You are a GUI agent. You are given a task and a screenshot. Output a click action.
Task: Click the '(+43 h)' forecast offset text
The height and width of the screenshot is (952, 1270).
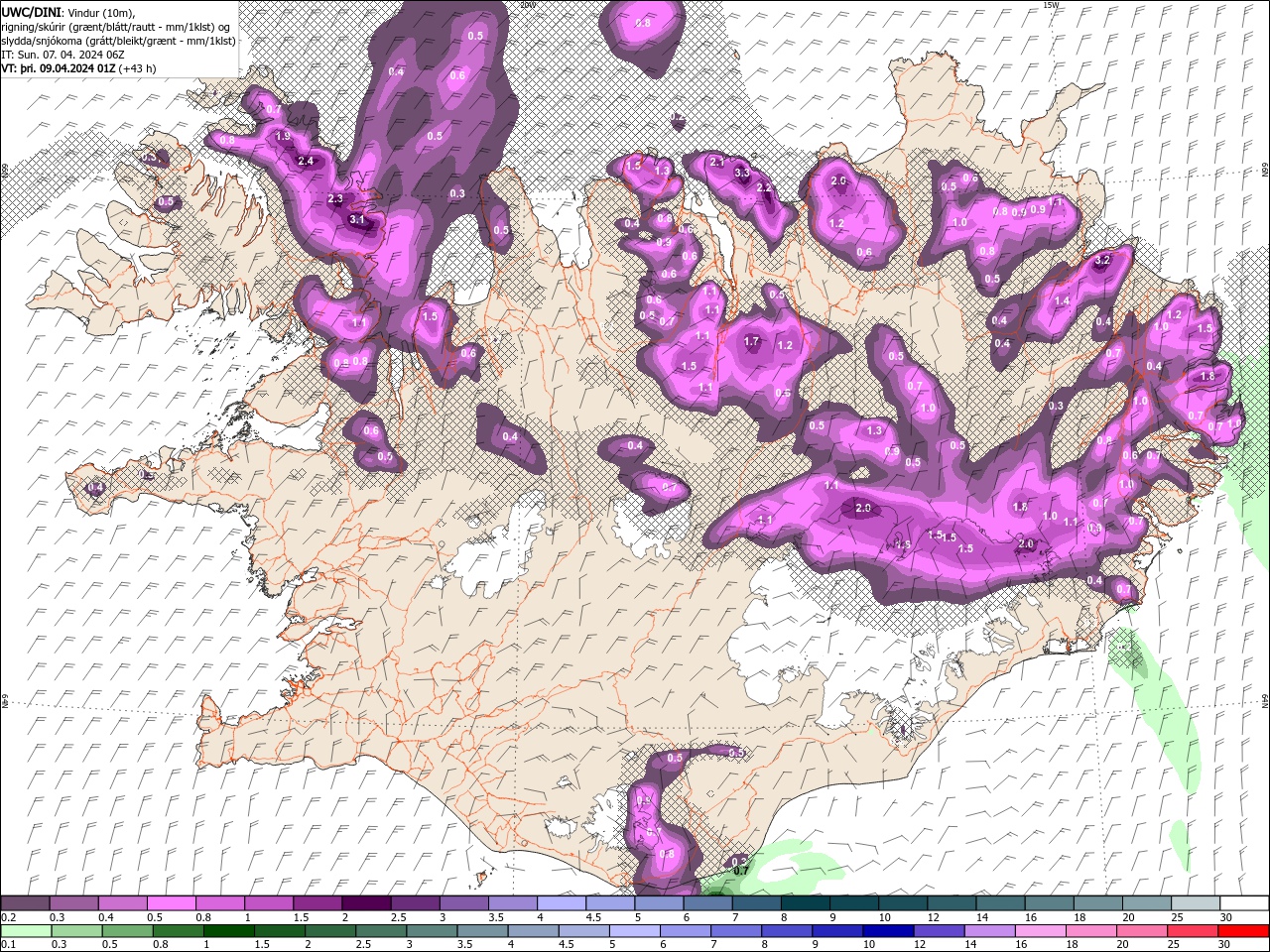click(138, 68)
